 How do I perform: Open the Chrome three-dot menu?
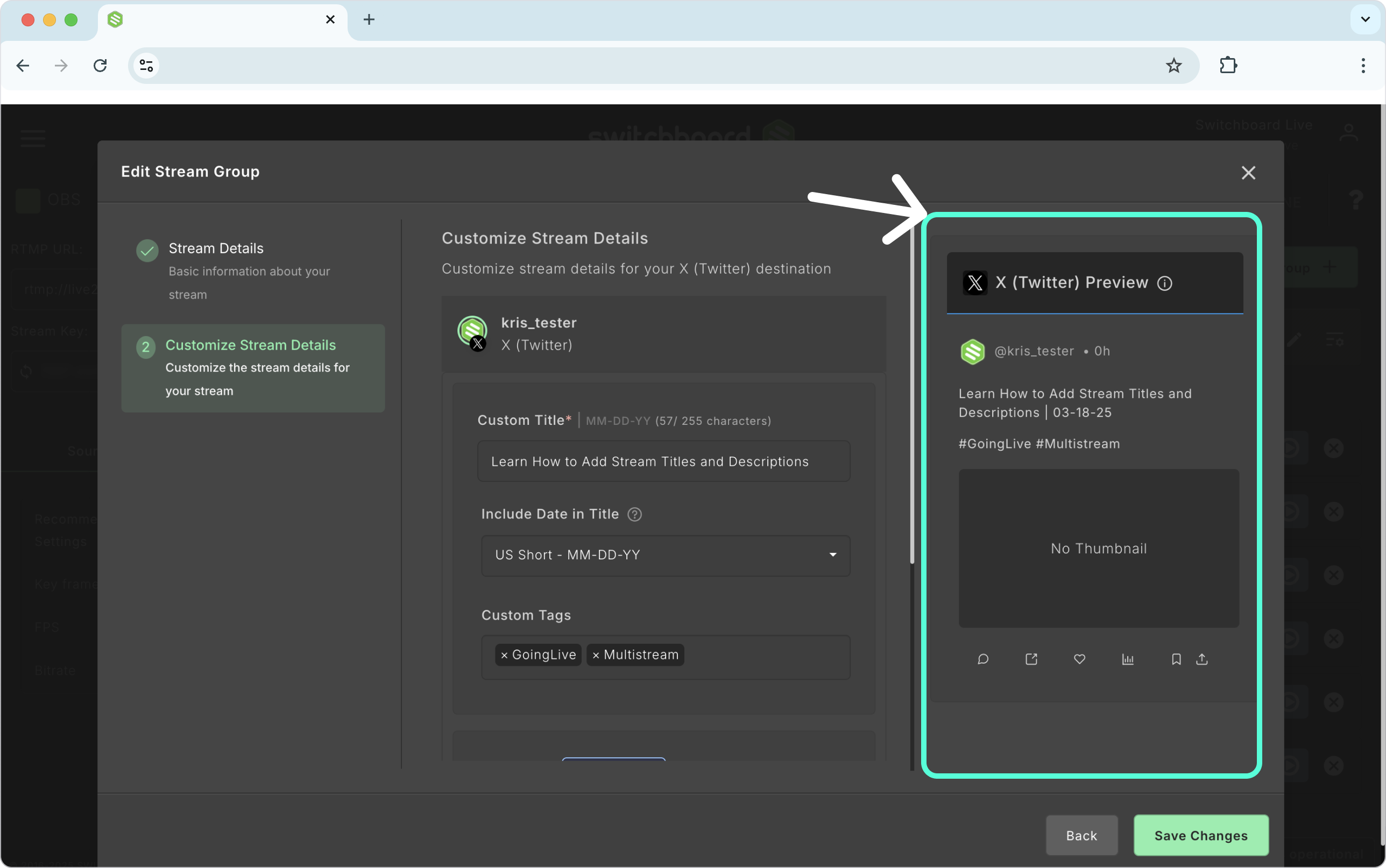[1363, 66]
